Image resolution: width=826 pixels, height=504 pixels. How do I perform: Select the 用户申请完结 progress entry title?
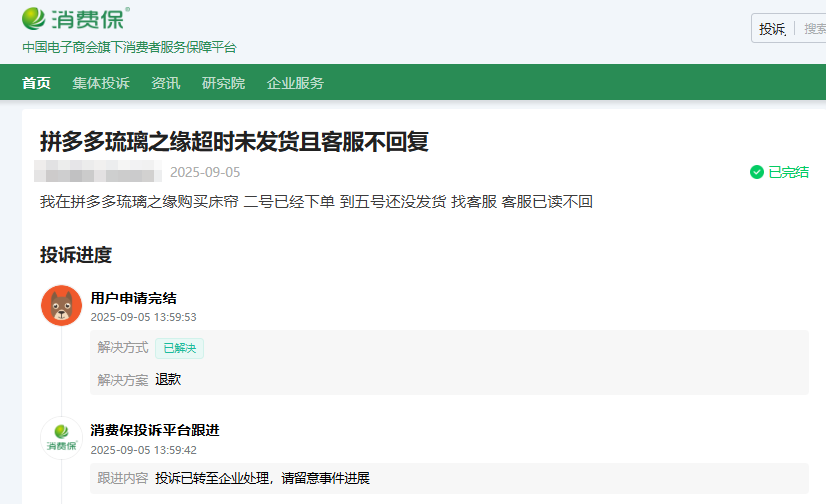point(134,298)
